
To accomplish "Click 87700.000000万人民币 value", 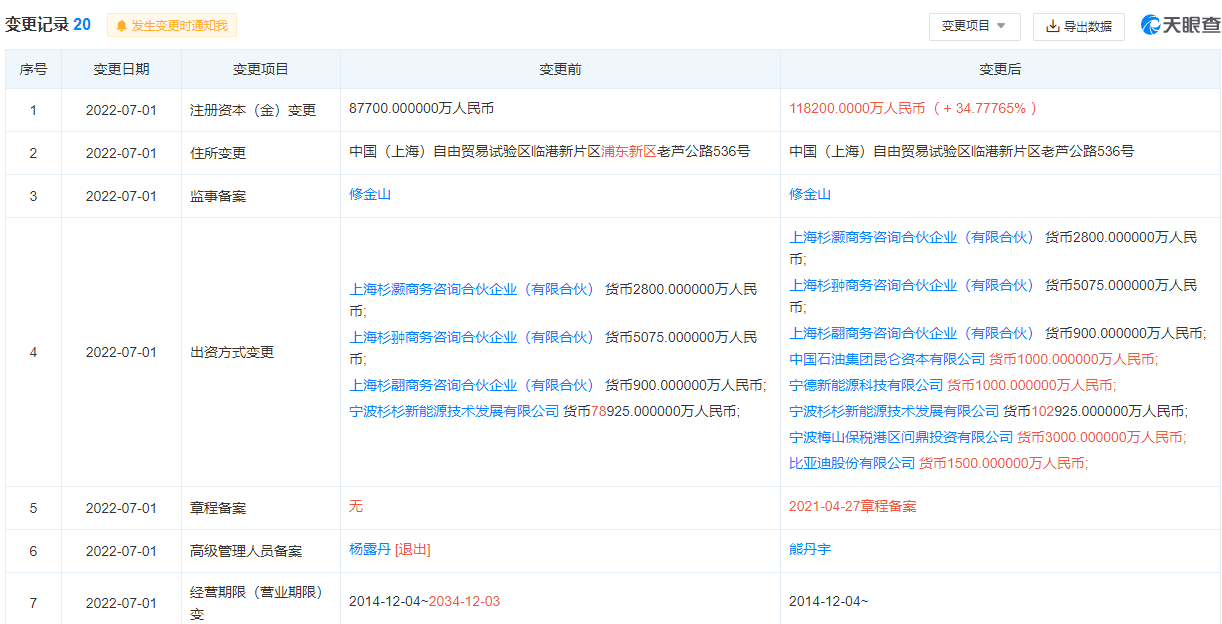I will pyautogui.click(x=421, y=108).
